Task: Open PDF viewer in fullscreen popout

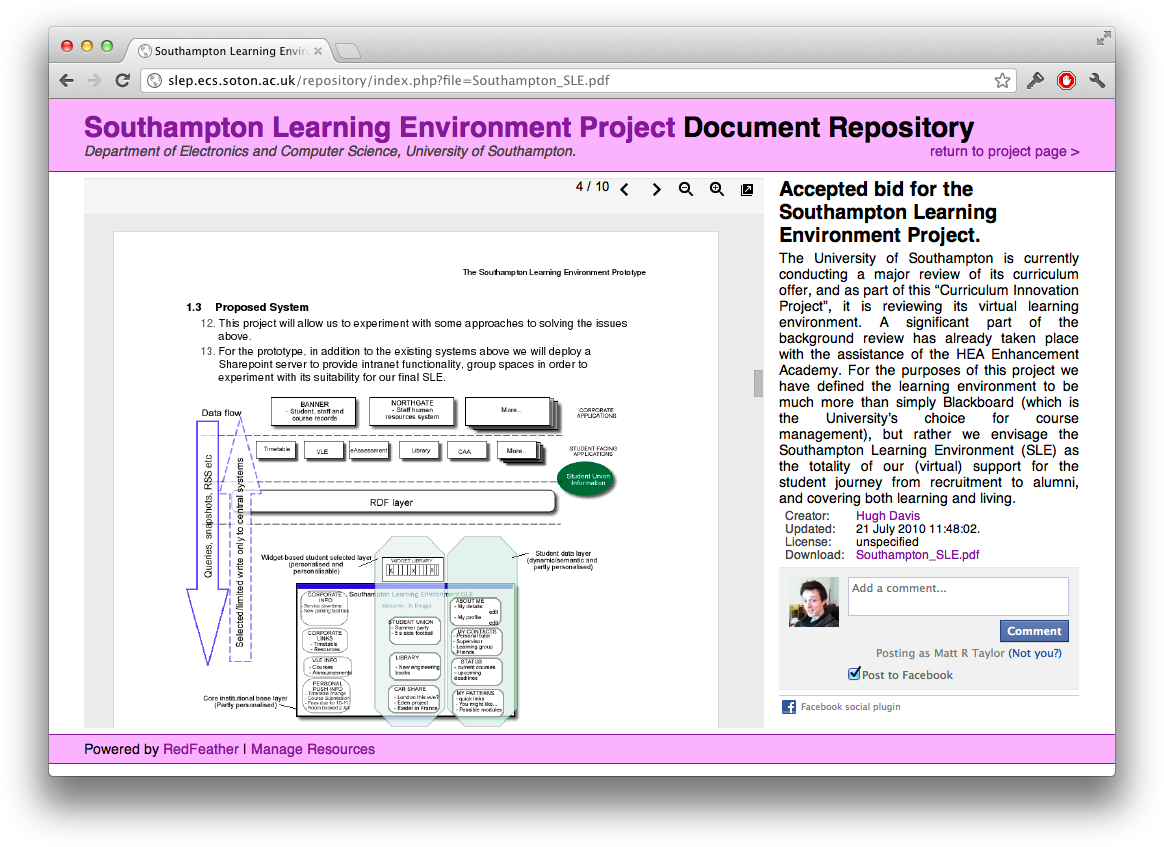Action: tap(747, 190)
